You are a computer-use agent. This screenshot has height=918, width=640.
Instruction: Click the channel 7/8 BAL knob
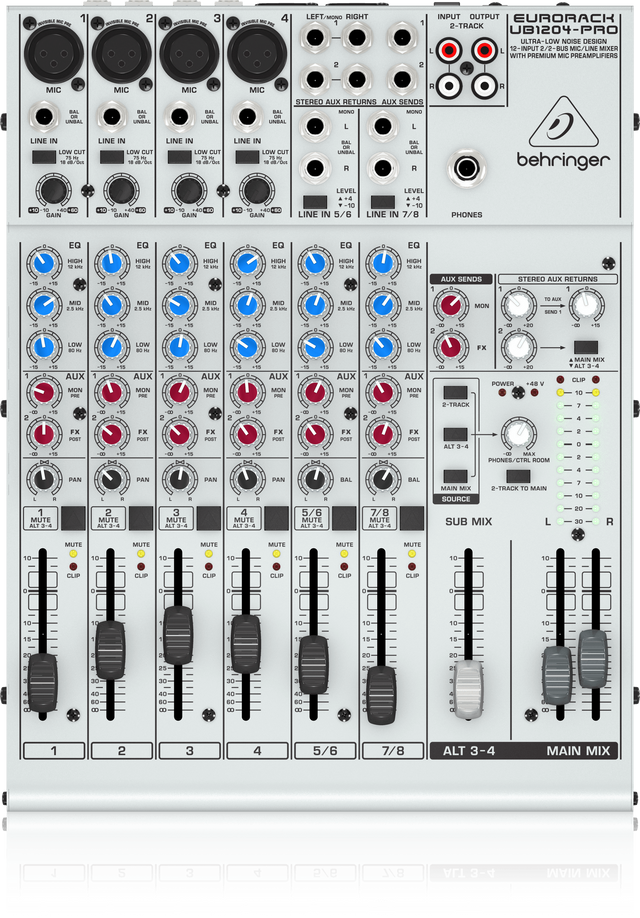tap(380, 481)
